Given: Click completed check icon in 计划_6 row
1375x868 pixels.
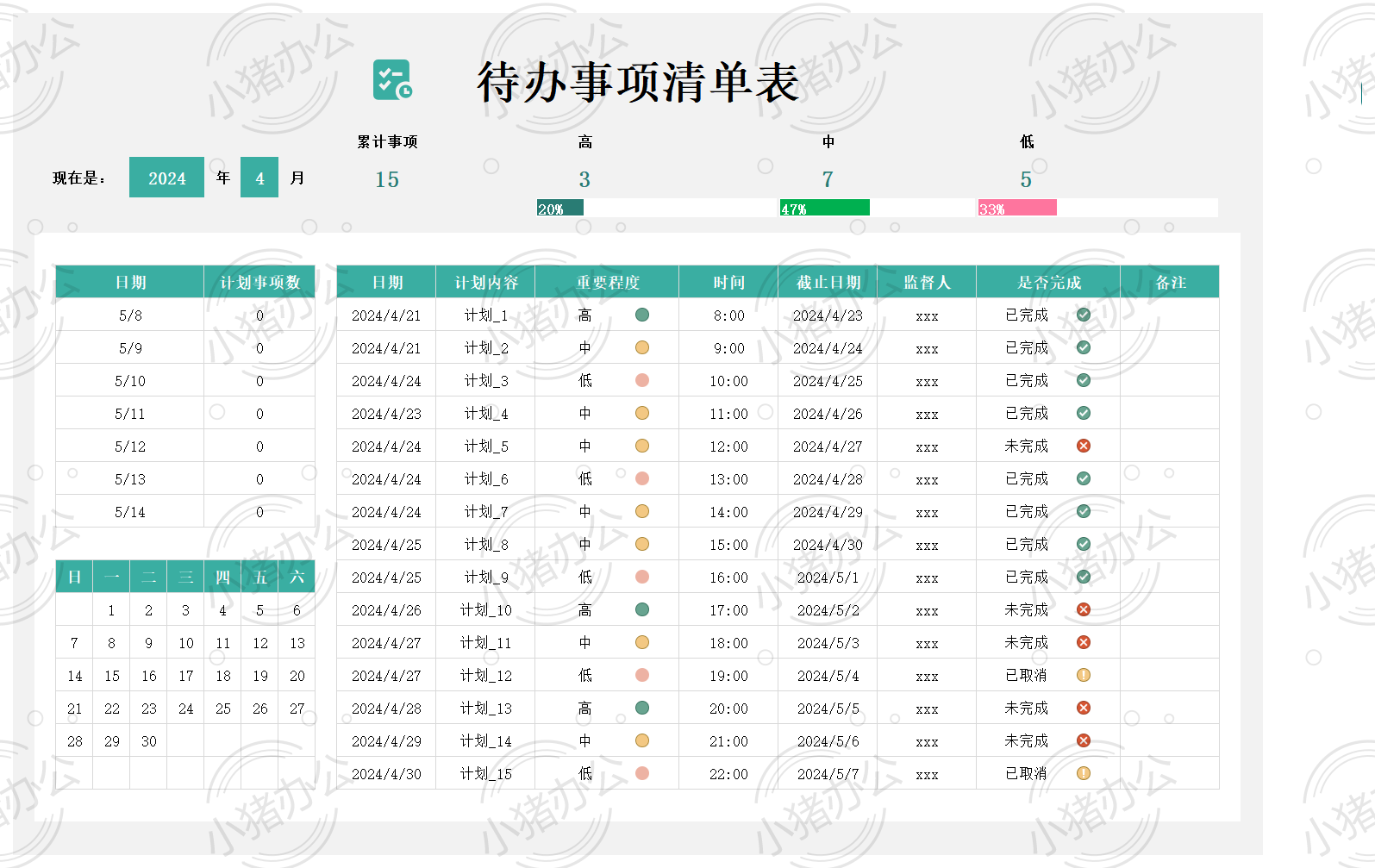Looking at the screenshot, I should click(x=1084, y=478).
